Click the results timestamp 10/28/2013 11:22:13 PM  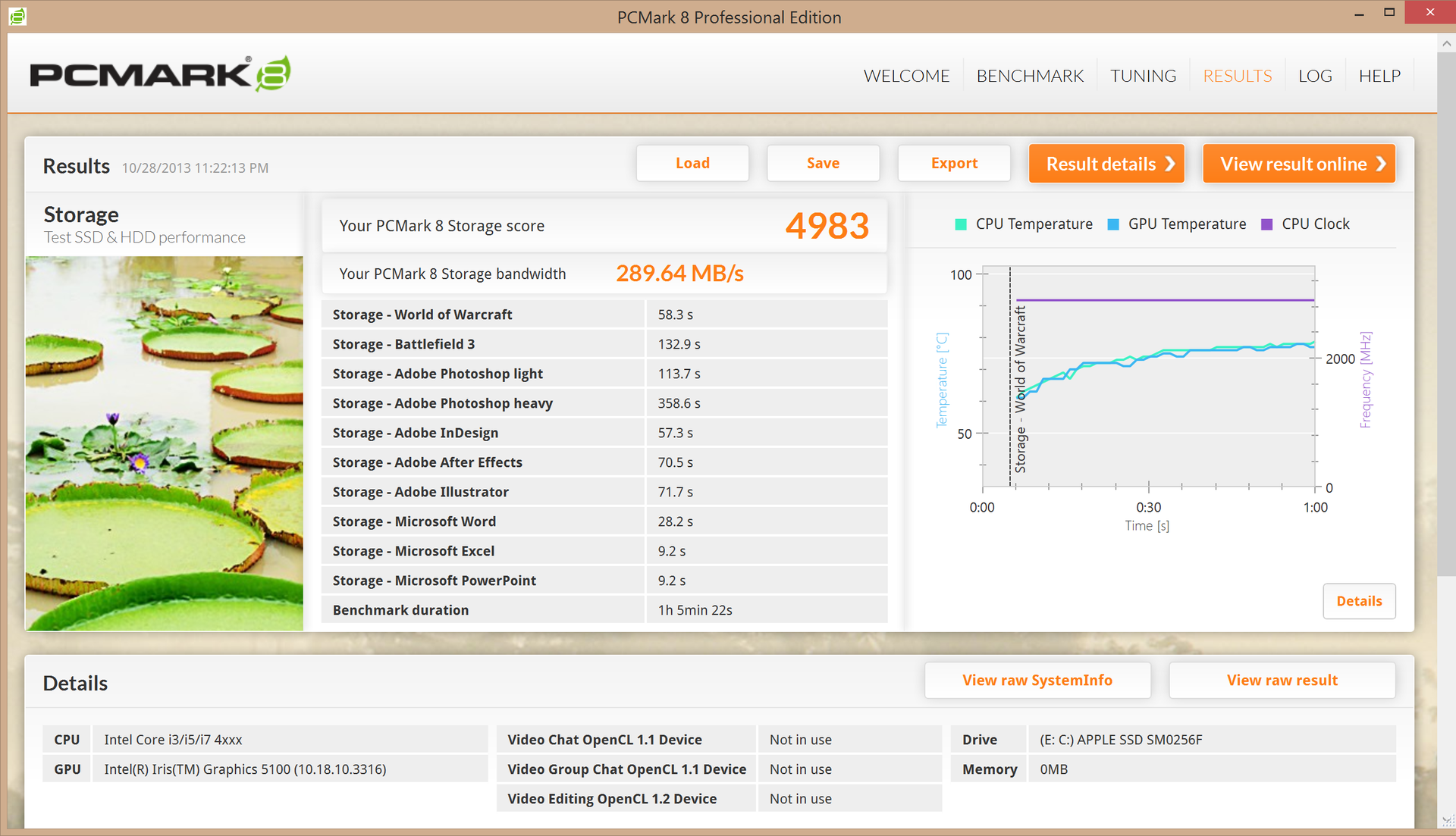click(x=195, y=168)
